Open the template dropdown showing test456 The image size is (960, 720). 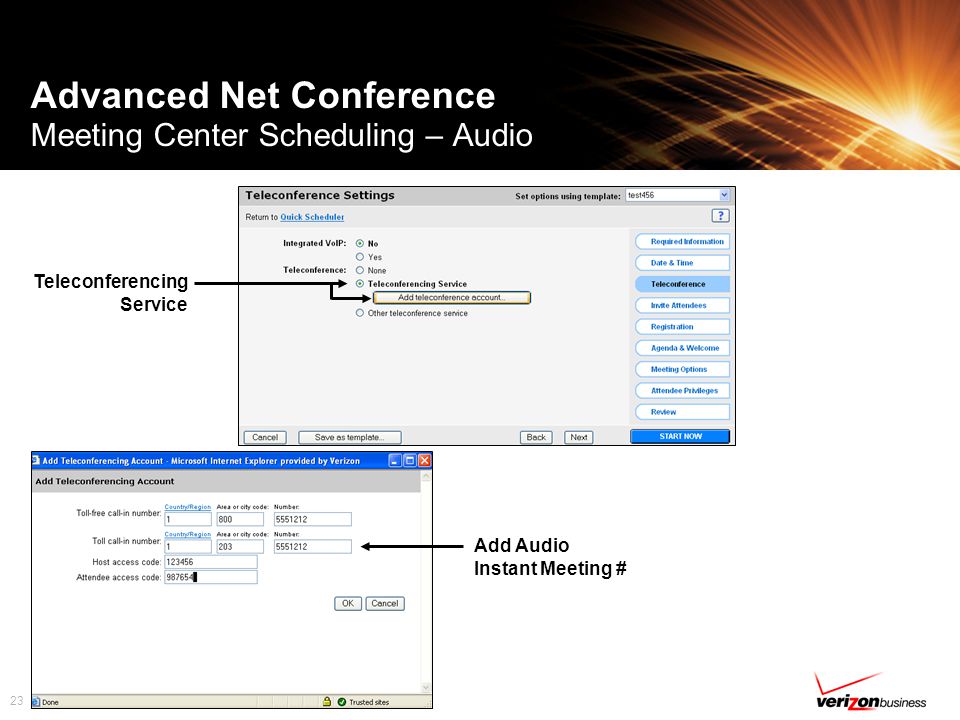coord(678,195)
